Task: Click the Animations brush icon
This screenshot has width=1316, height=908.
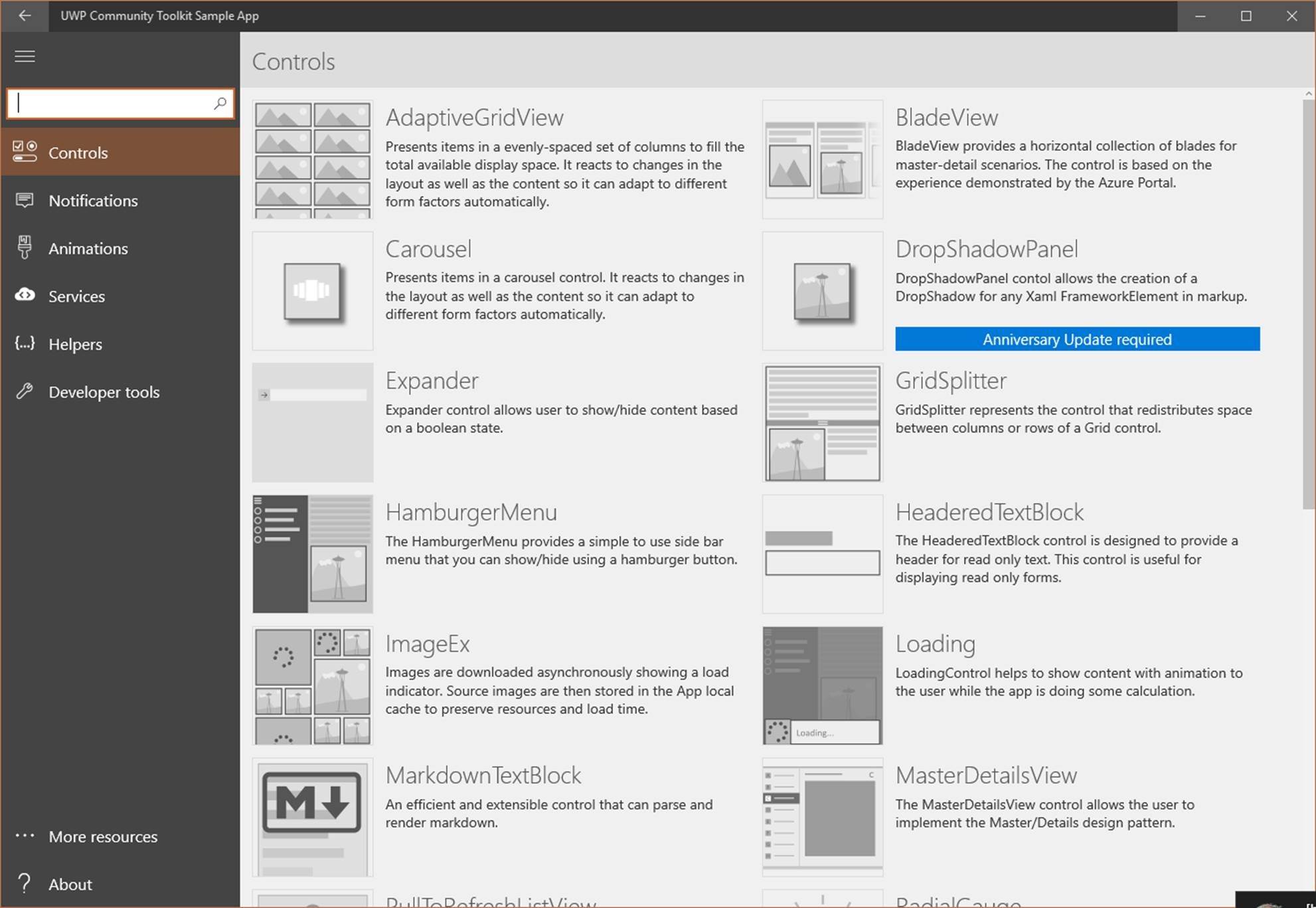Action: tap(25, 248)
